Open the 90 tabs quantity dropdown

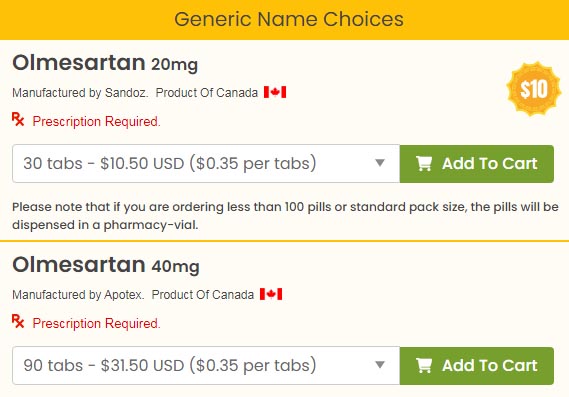pos(206,365)
